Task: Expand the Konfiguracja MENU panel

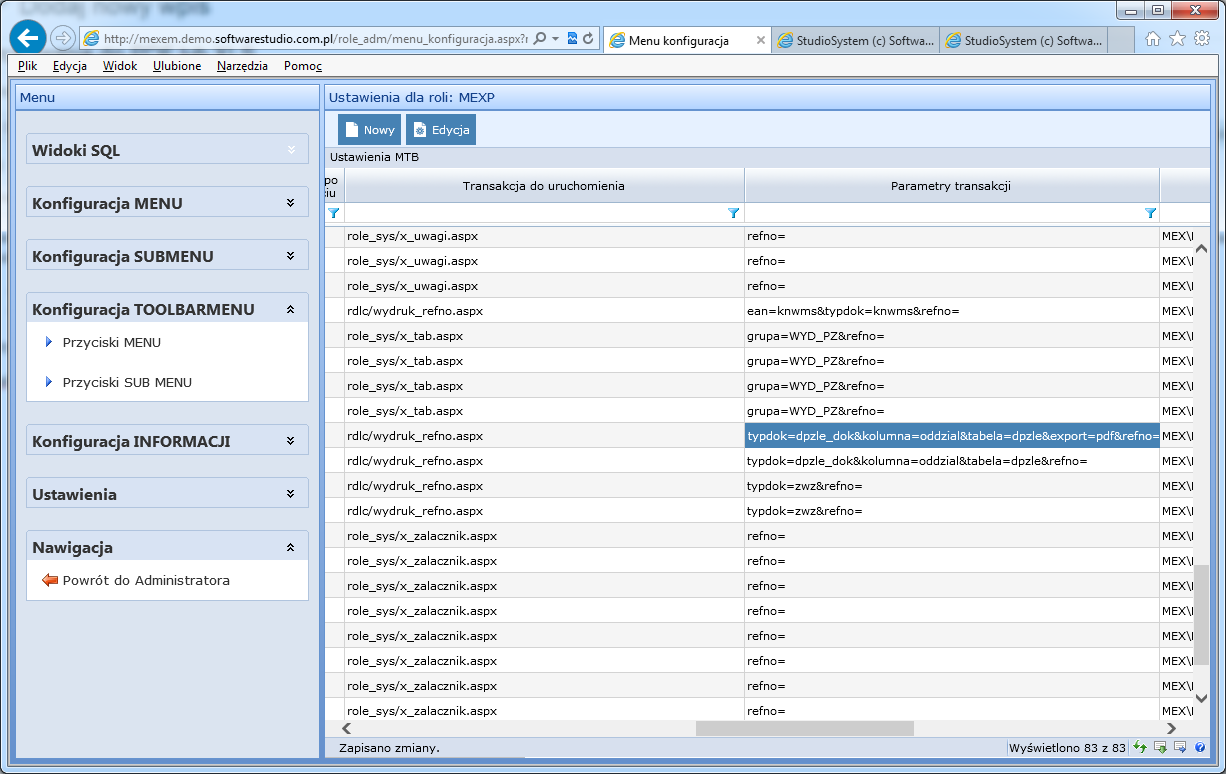Action: 291,203
